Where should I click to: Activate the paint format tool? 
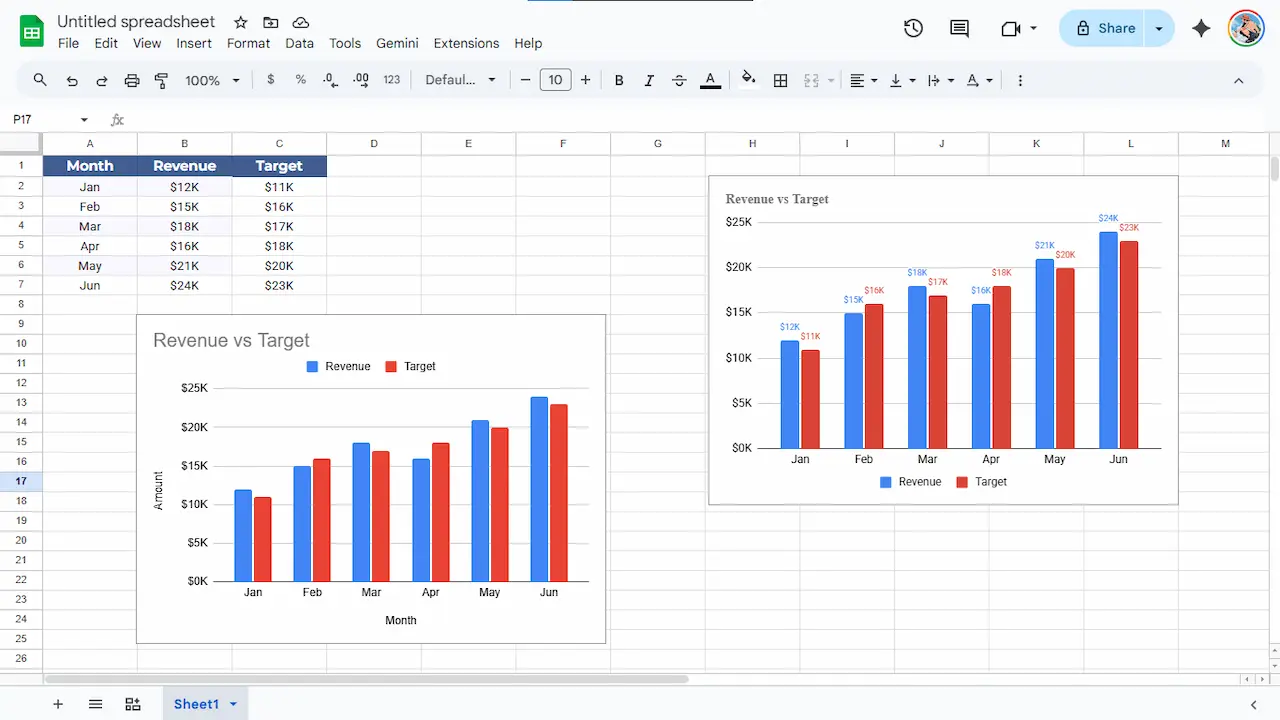(162, 80)
